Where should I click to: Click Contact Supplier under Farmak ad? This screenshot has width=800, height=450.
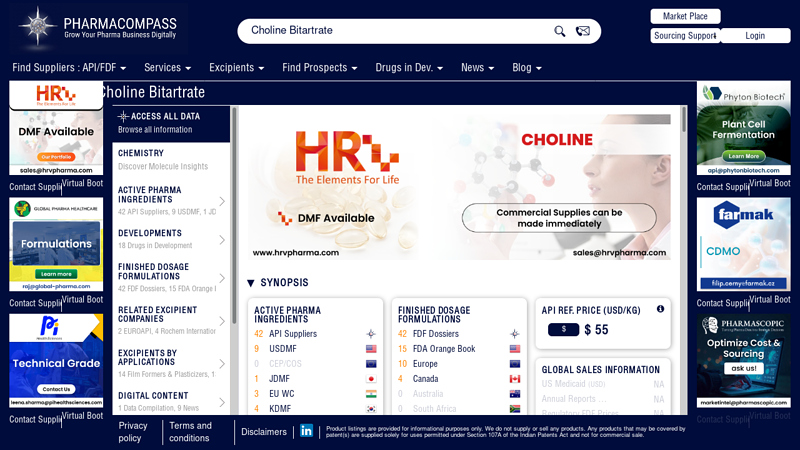tap(723, 303)
